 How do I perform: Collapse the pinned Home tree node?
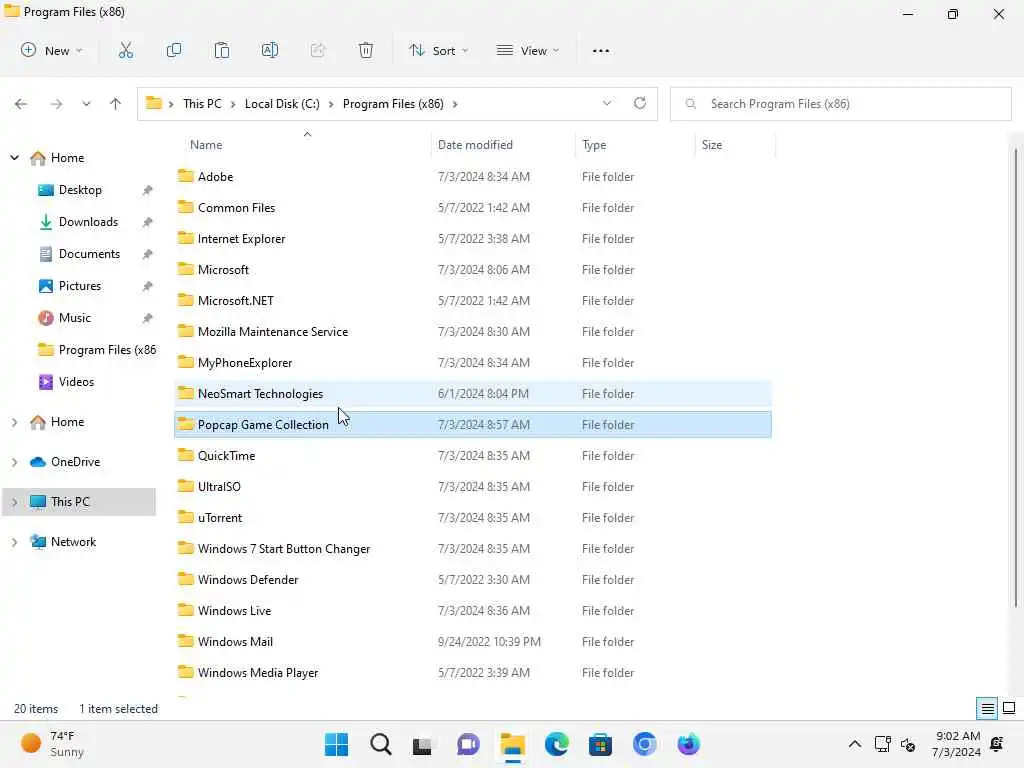[14, 157]
